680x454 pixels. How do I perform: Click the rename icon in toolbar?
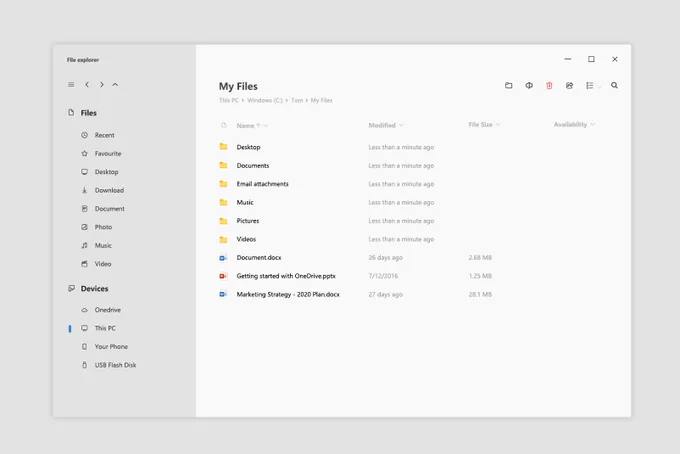coord(529,85)
